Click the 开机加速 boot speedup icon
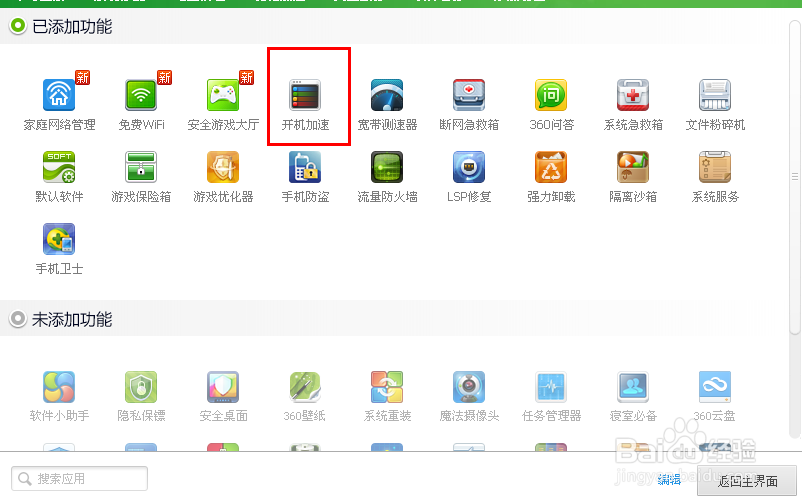 (x=305, y=95)
